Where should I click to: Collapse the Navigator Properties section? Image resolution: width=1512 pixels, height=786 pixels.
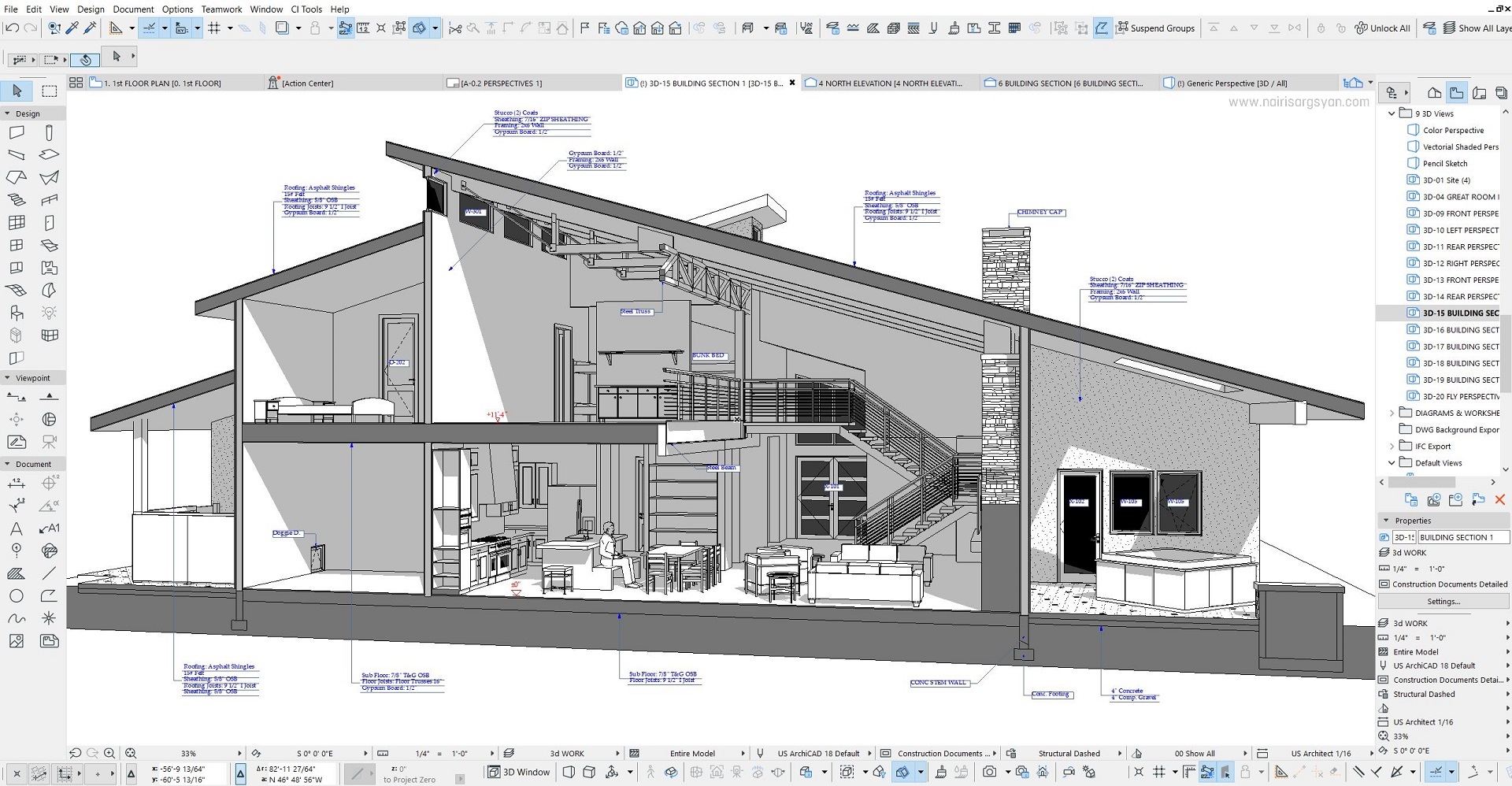[1386, 521]
